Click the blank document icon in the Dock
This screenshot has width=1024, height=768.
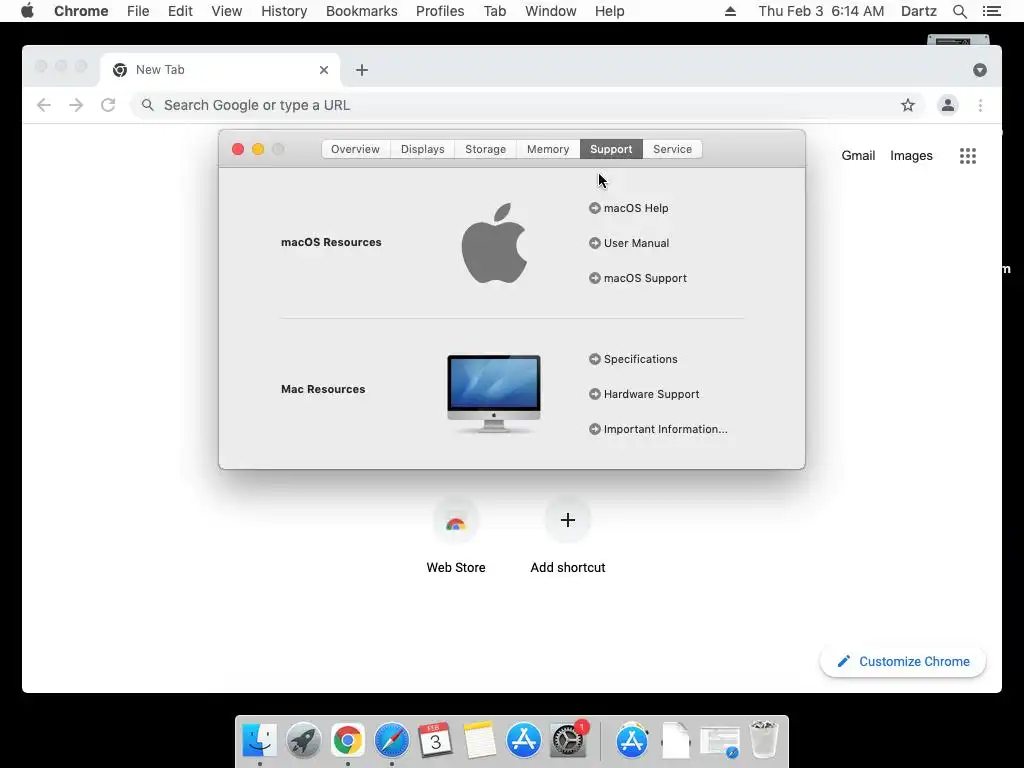[x=676, y=741]
